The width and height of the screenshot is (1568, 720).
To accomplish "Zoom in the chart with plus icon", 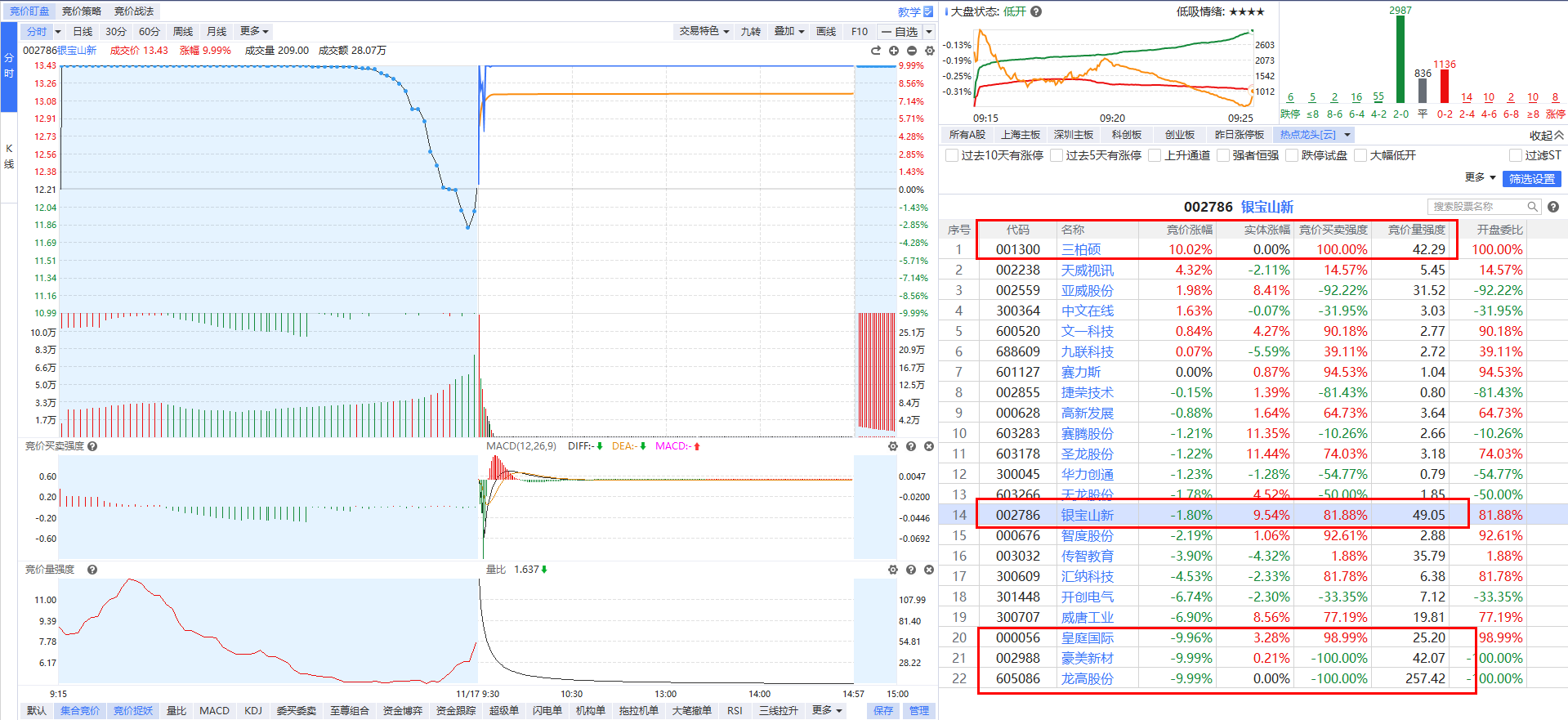I will point(894,51).
